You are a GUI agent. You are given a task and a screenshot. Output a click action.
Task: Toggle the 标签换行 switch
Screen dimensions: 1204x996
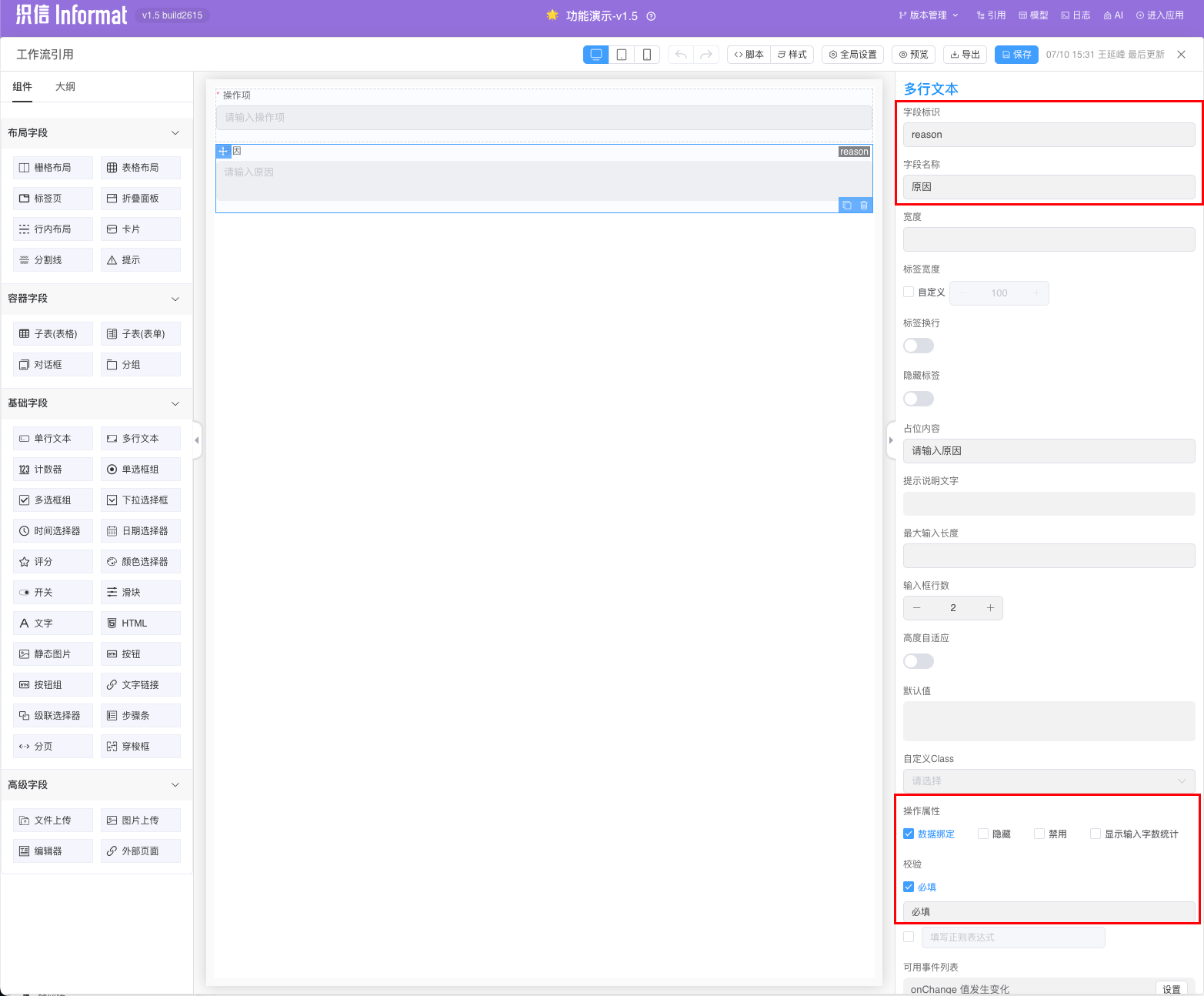point(918,346)
